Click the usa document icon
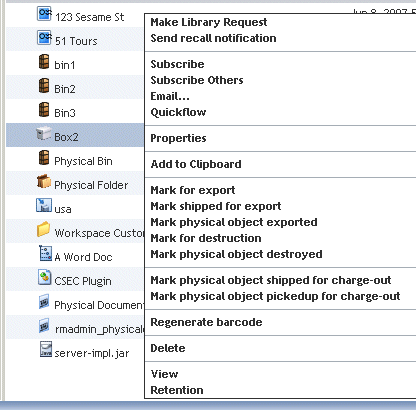Viewport: 416px width, 410px height. coord(44,205)
